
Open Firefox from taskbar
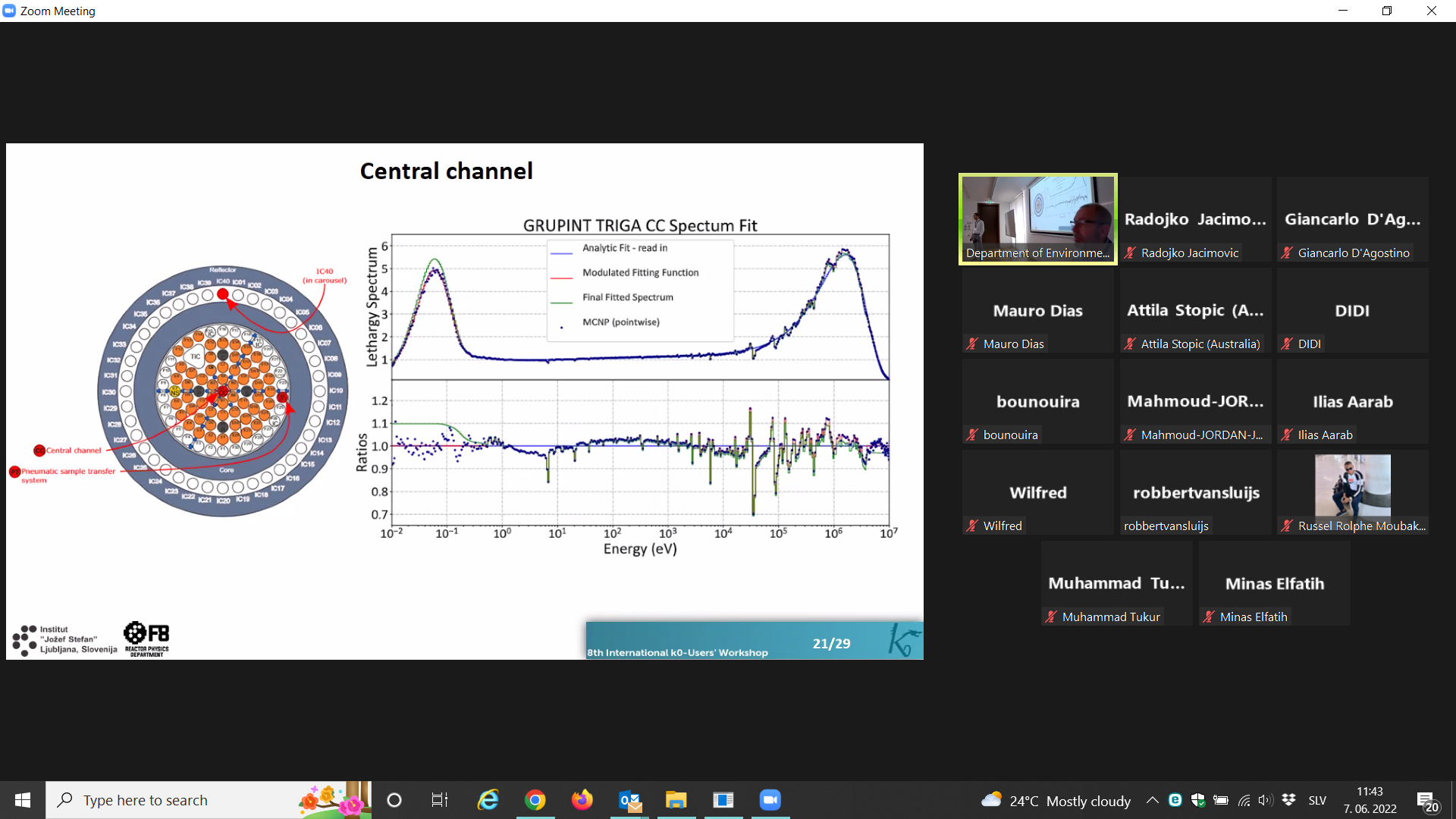point(582,800)
